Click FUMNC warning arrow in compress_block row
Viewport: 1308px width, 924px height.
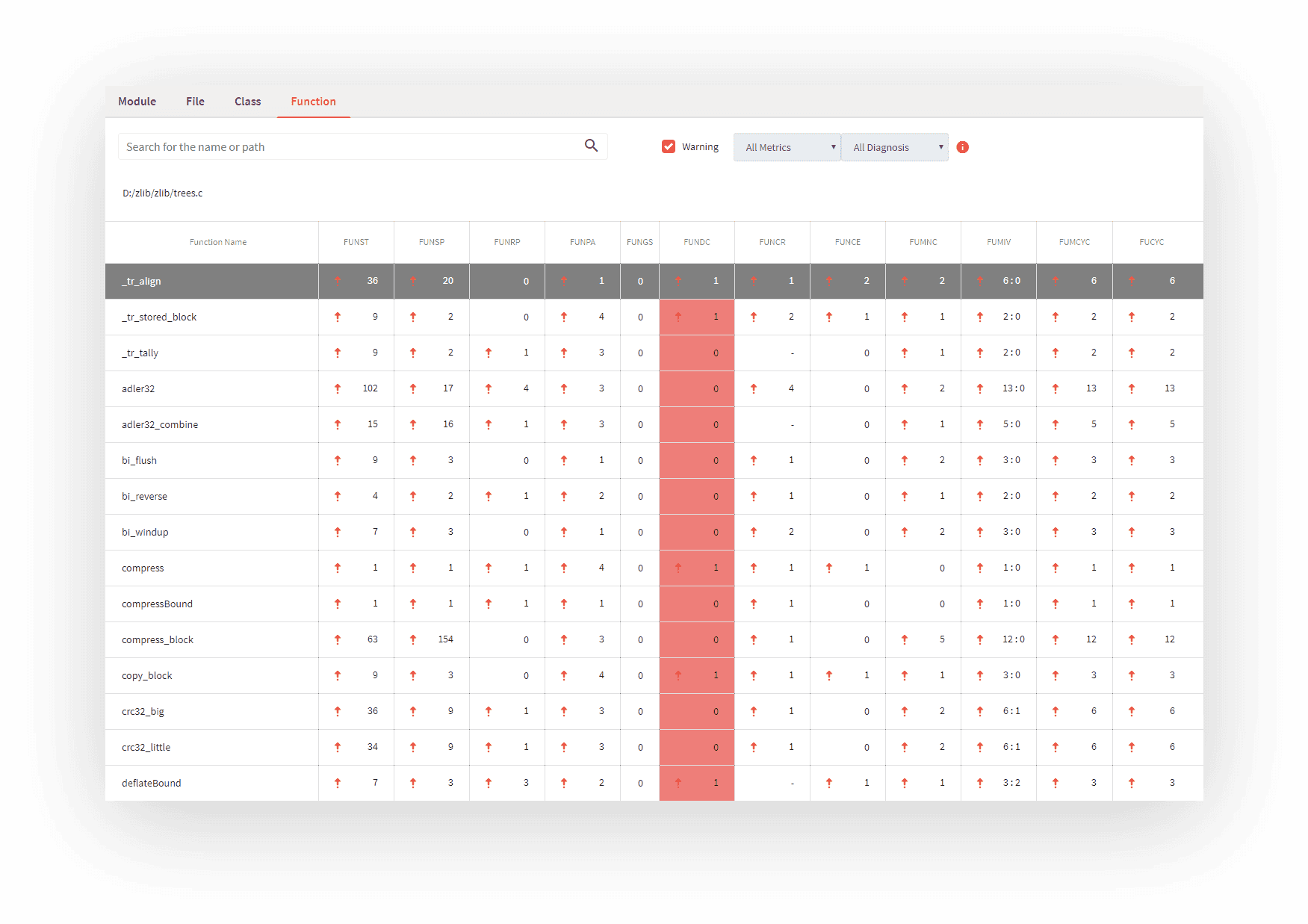coord(905,639)
